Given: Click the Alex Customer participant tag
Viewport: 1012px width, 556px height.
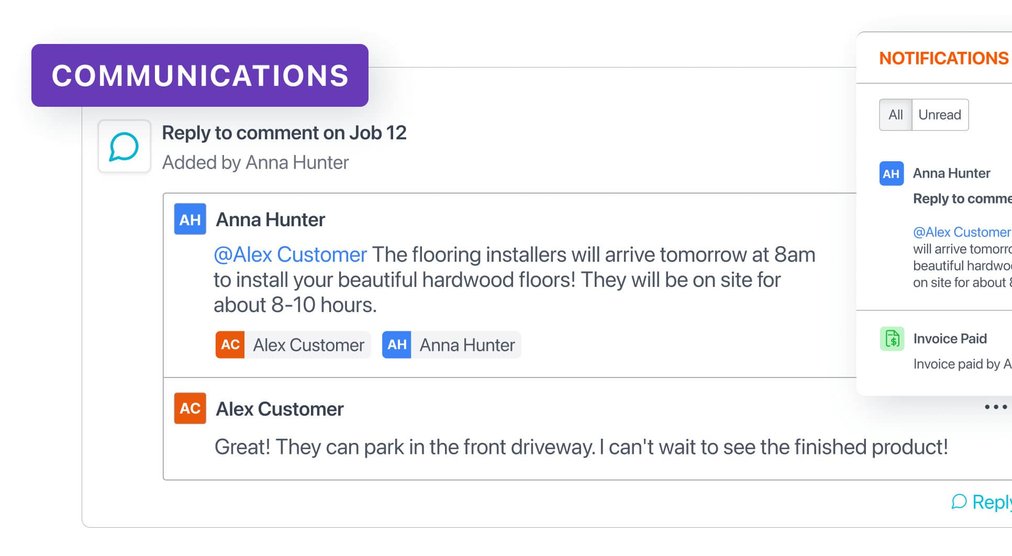Looking at the screenshot, I should pyautogui.click(x=293, y=345).
